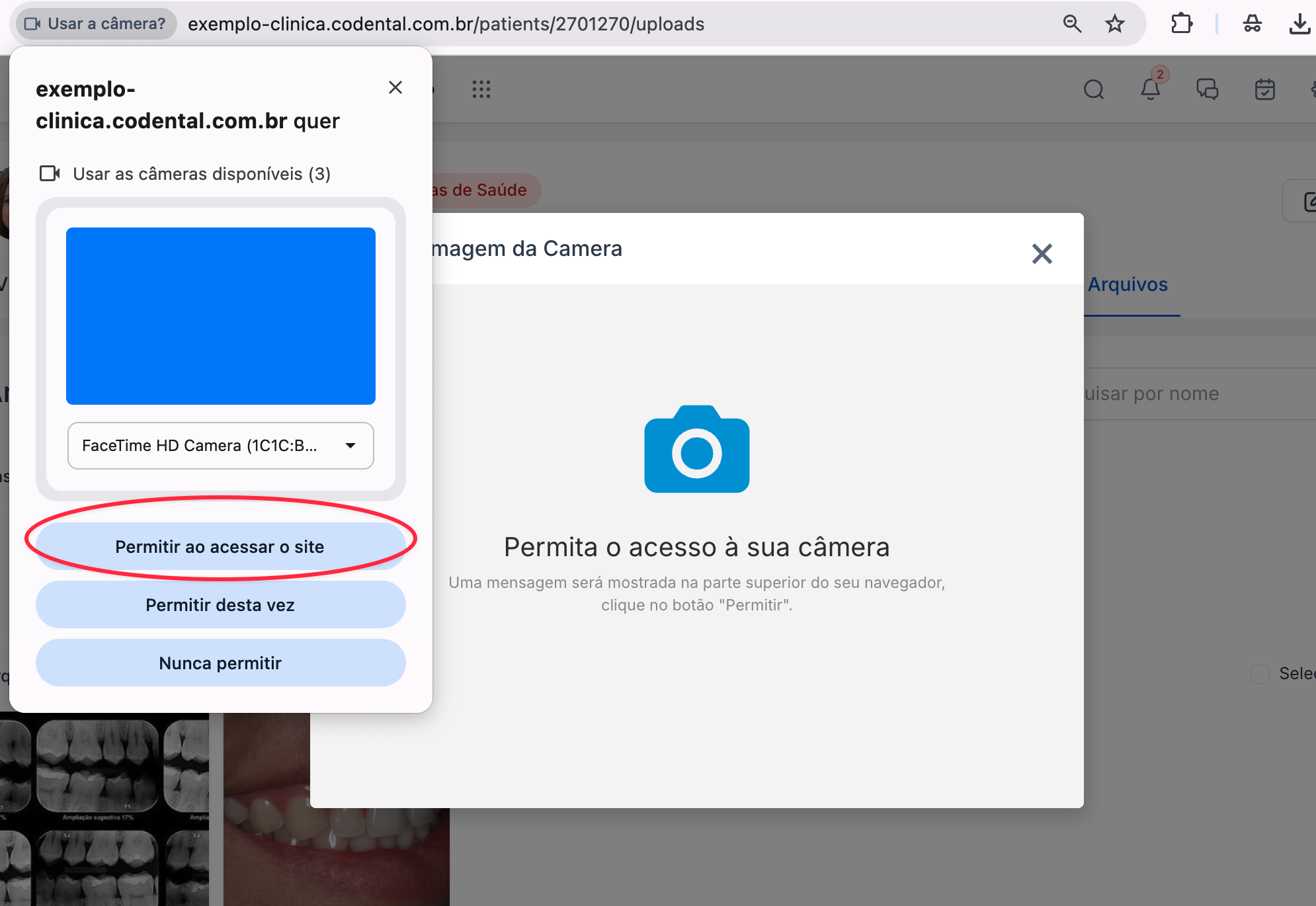This screenshot has height=906, width=1316.
Task: Open the calendar check icon
Action: coord(1264,89)
